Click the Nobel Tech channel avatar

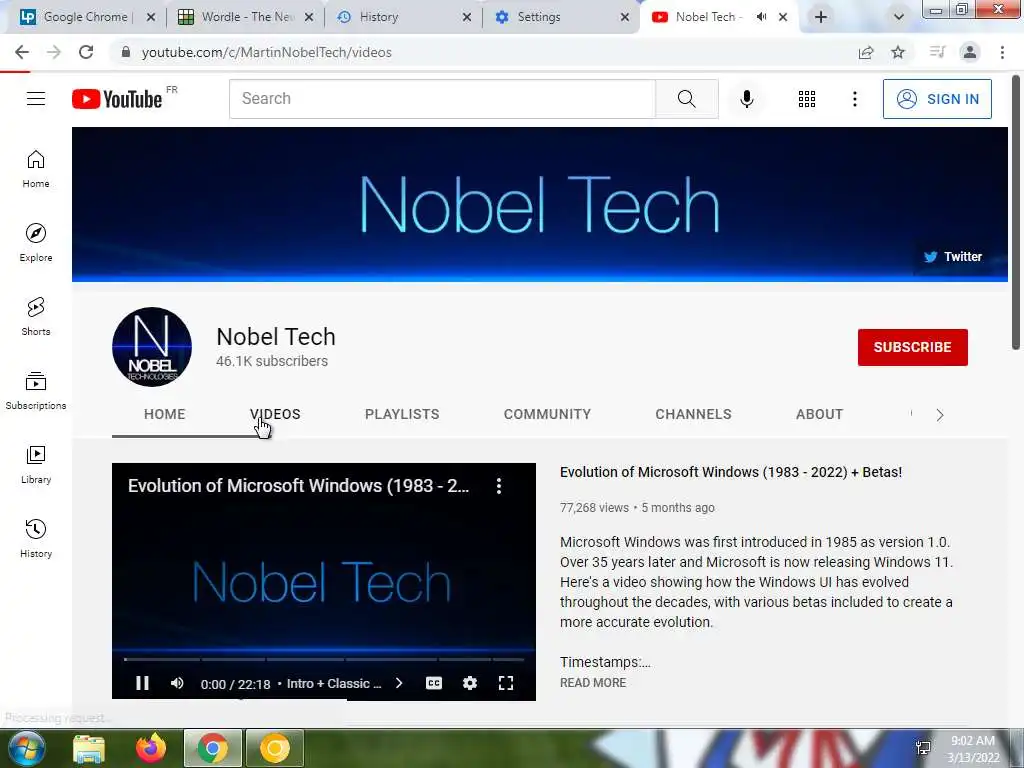(x=152, y=347)
